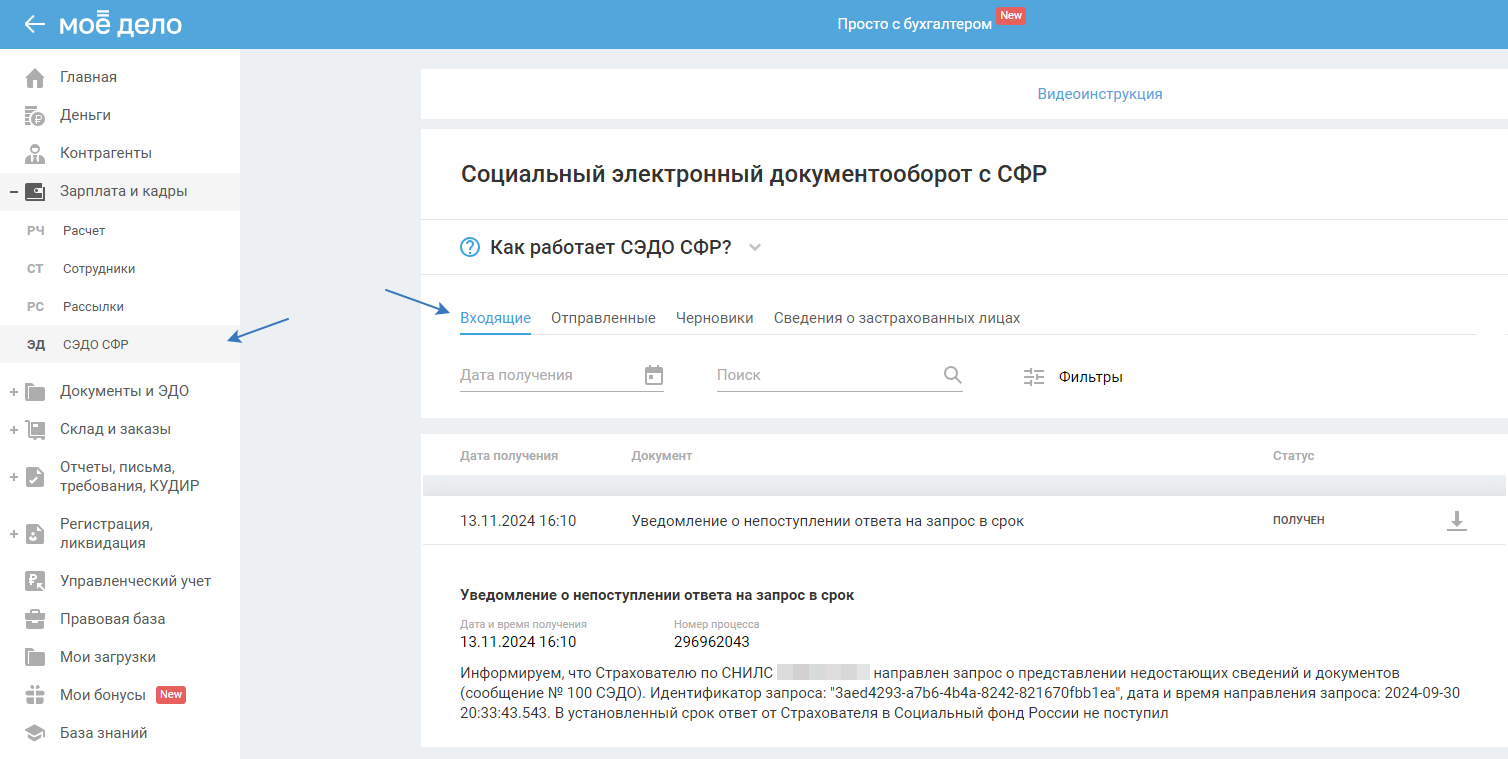Screen dimensions: 1508x759
Task: Expand the Документы и ЭДО section
Action: tap(14, 391)
